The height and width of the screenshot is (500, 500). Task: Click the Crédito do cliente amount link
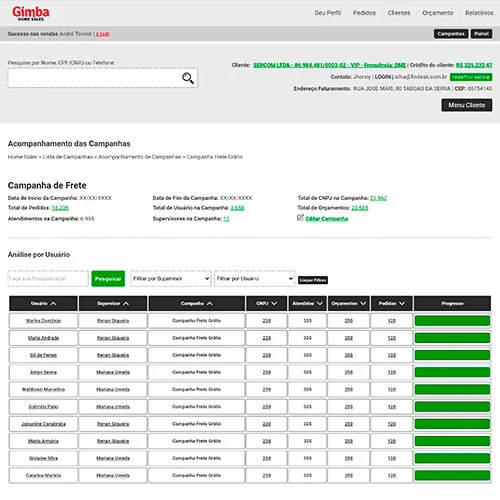pos(474,65)
